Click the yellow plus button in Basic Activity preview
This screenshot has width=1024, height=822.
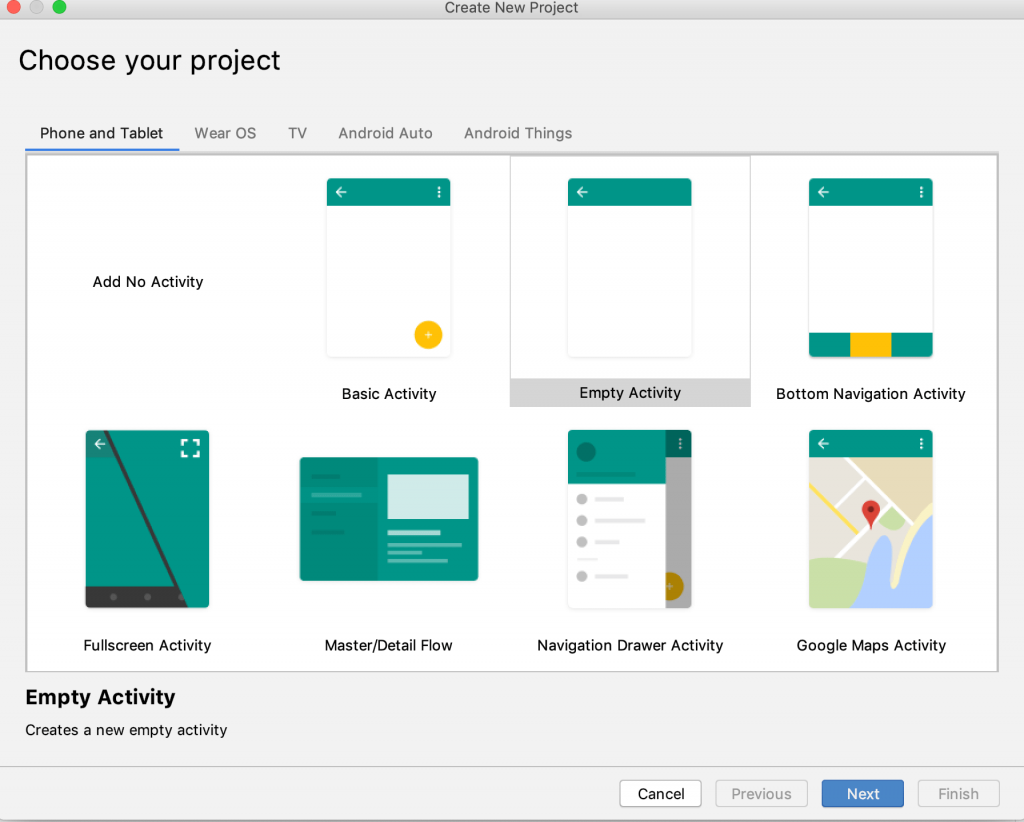(428, 335)
